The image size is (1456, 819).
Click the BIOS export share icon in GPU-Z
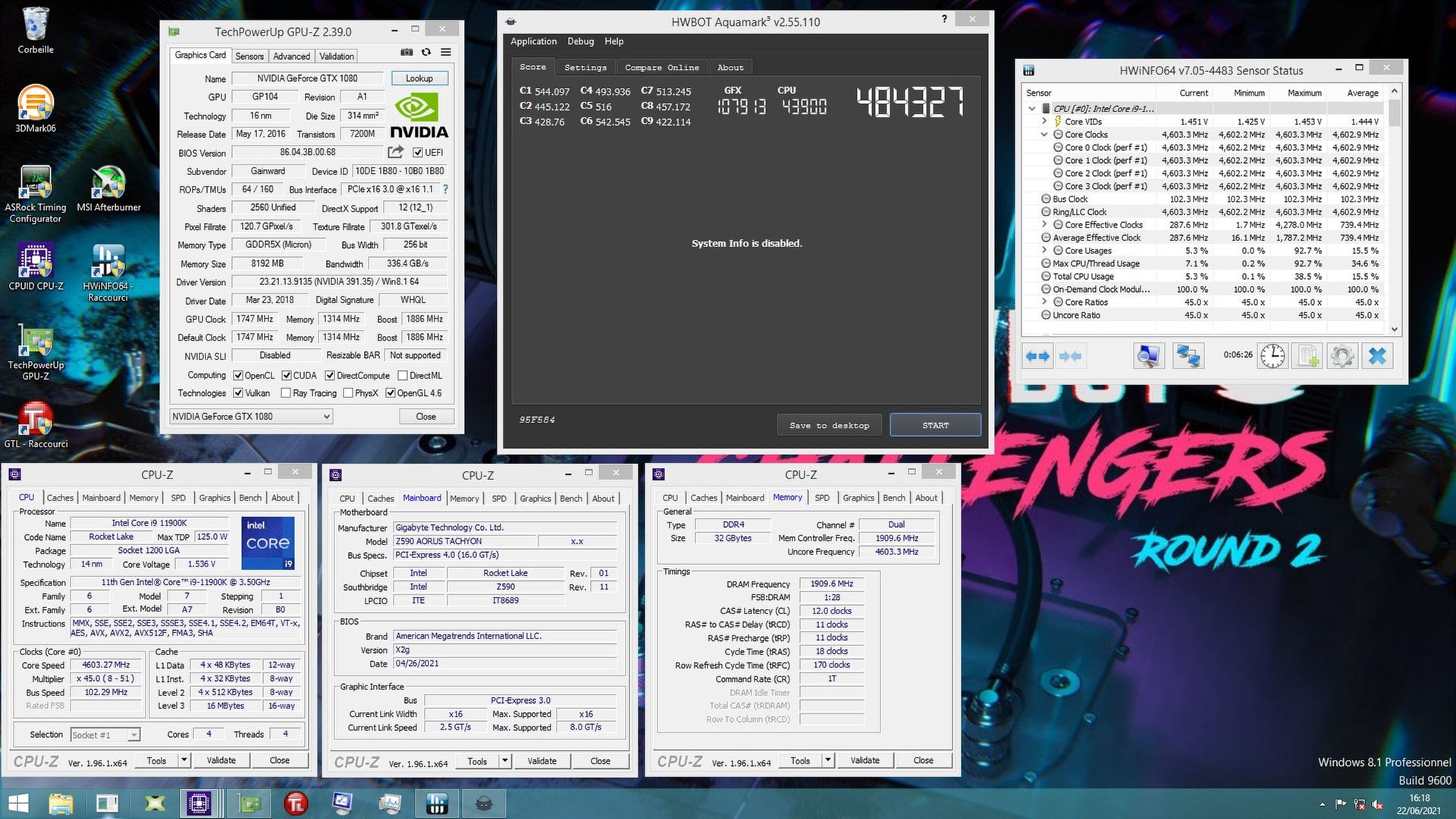[396, 152]
